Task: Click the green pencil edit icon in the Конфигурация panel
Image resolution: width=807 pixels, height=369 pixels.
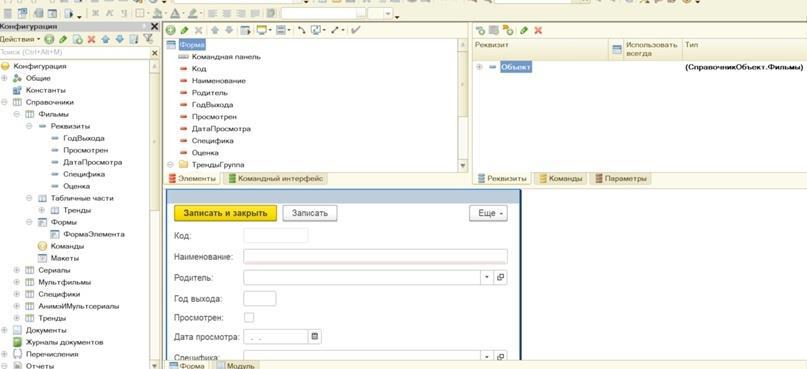Action: click(x=63, y=39)
